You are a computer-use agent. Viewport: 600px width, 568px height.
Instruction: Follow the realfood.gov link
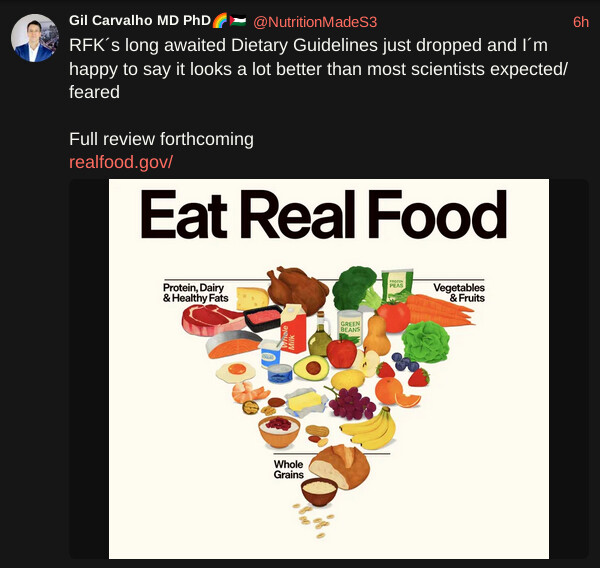(x=121, y=162)
